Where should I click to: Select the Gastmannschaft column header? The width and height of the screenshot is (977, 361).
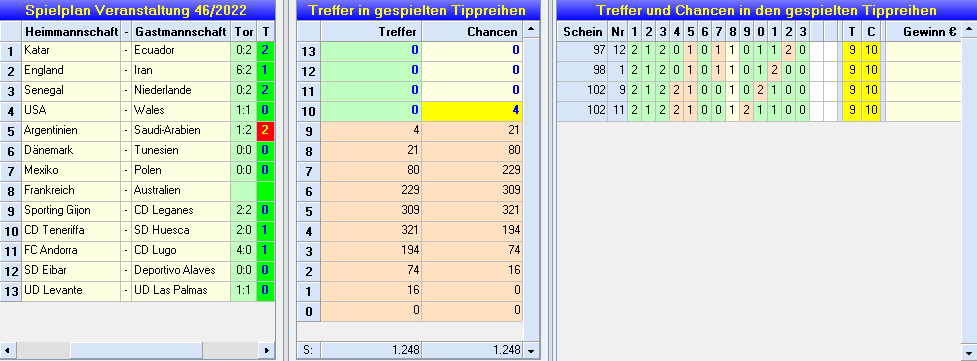(181, 32)
